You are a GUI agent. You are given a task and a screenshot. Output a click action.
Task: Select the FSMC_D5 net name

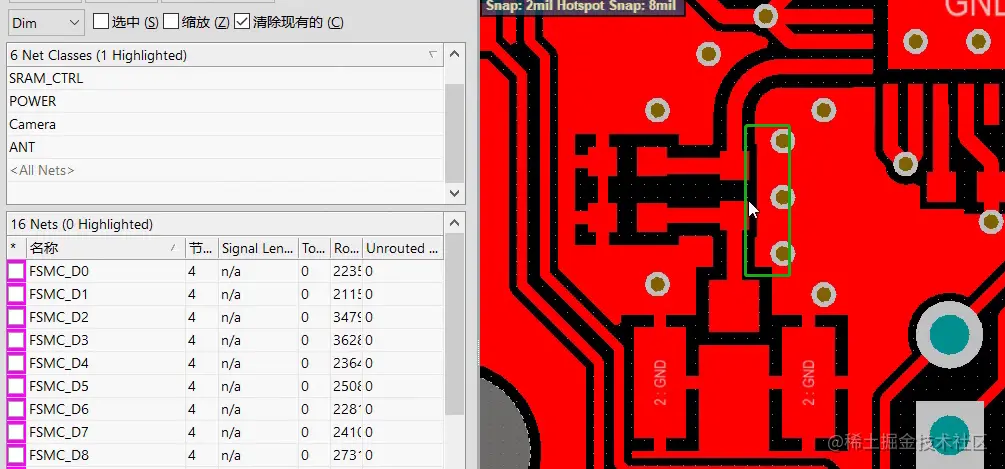click(x=59, y=386)
